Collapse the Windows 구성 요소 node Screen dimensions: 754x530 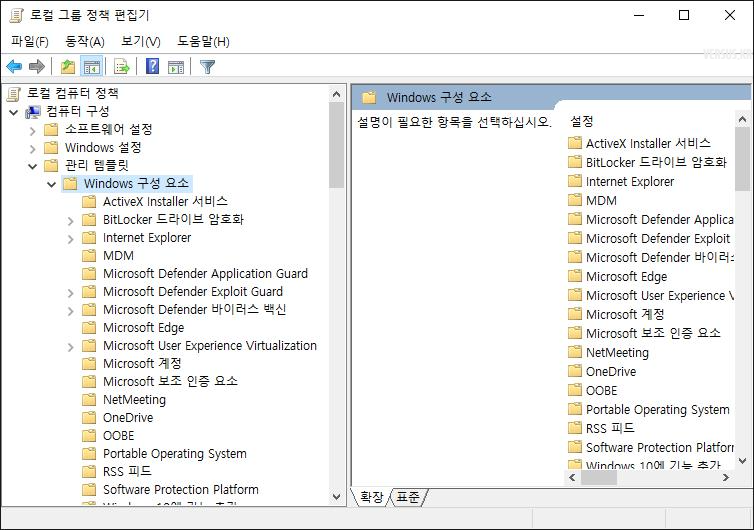tap(51, 184)
